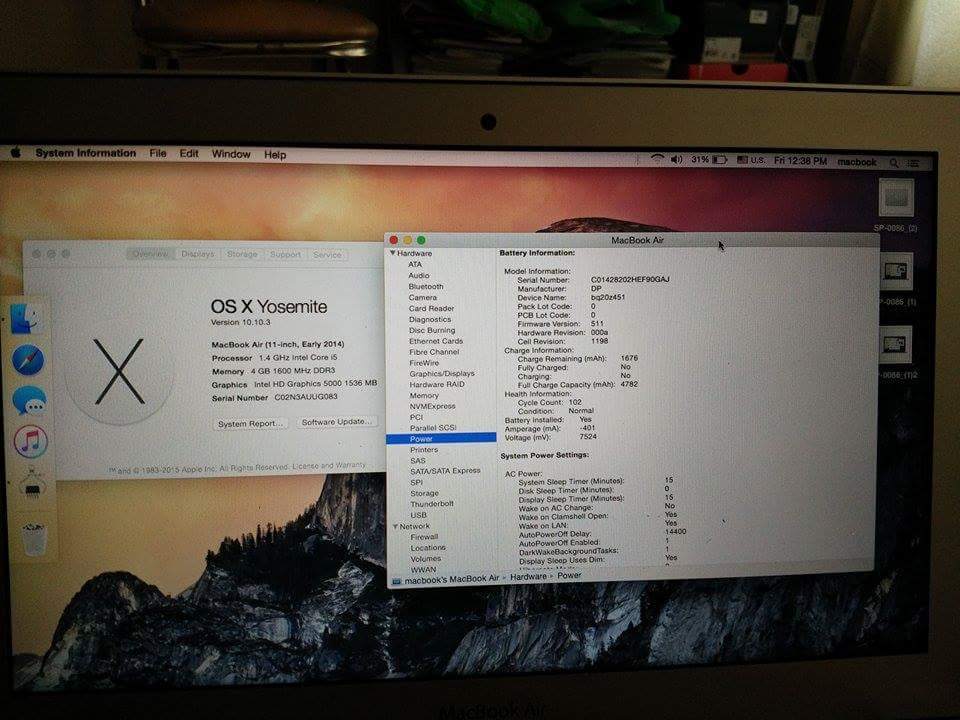The width and height of the screenshot is (960, 720).
Task: Switch to the Support tab
Action: pos(285,255)
